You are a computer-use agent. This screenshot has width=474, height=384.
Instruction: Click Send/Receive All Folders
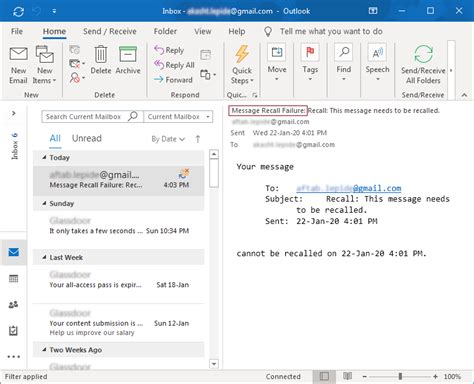click(x=423, y=65)
